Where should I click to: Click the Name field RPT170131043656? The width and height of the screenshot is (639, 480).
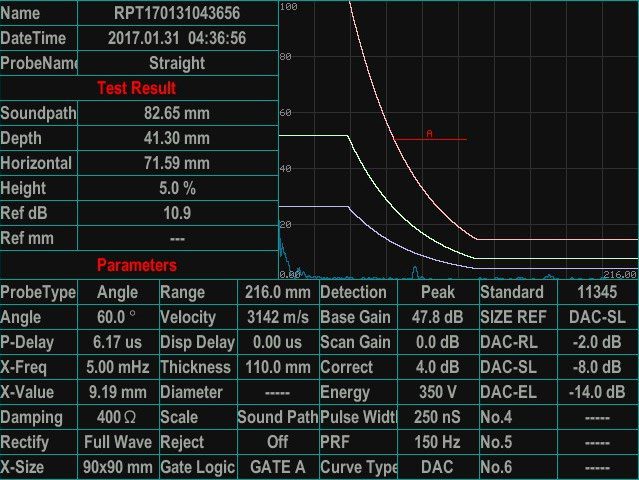[177, 14]
